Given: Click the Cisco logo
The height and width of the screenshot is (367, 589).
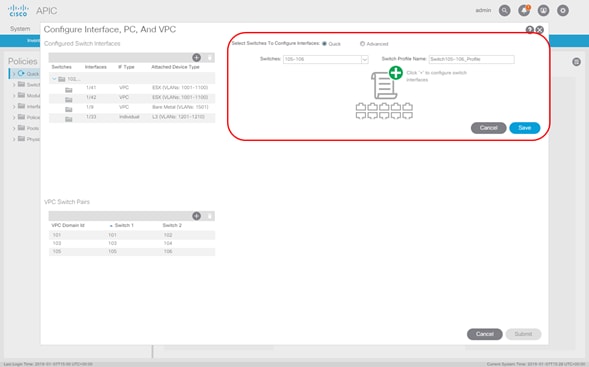Looking at the screenshot, I should (18, 11).
